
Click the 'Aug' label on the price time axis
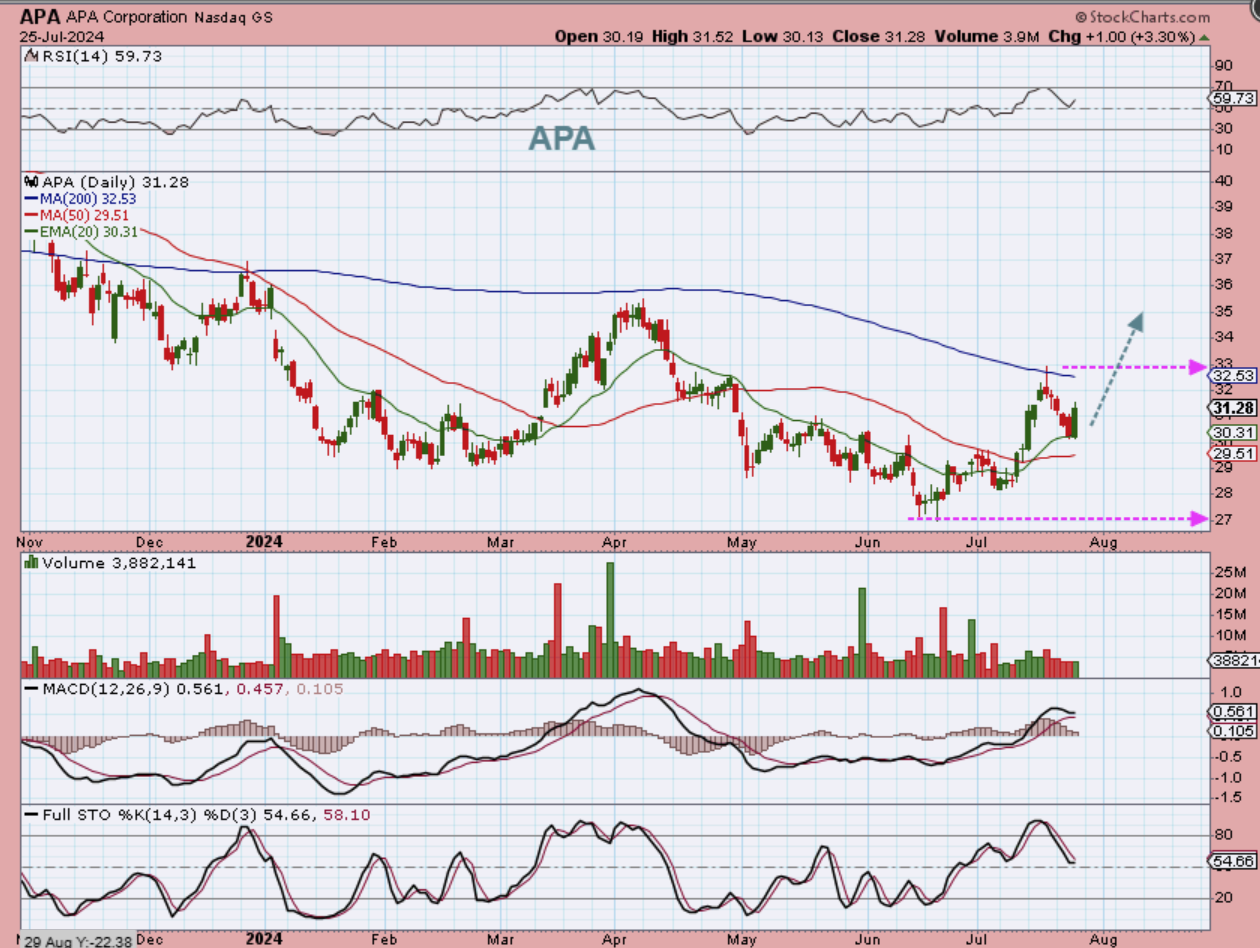pyautogui.click(x=1104, y=541)
